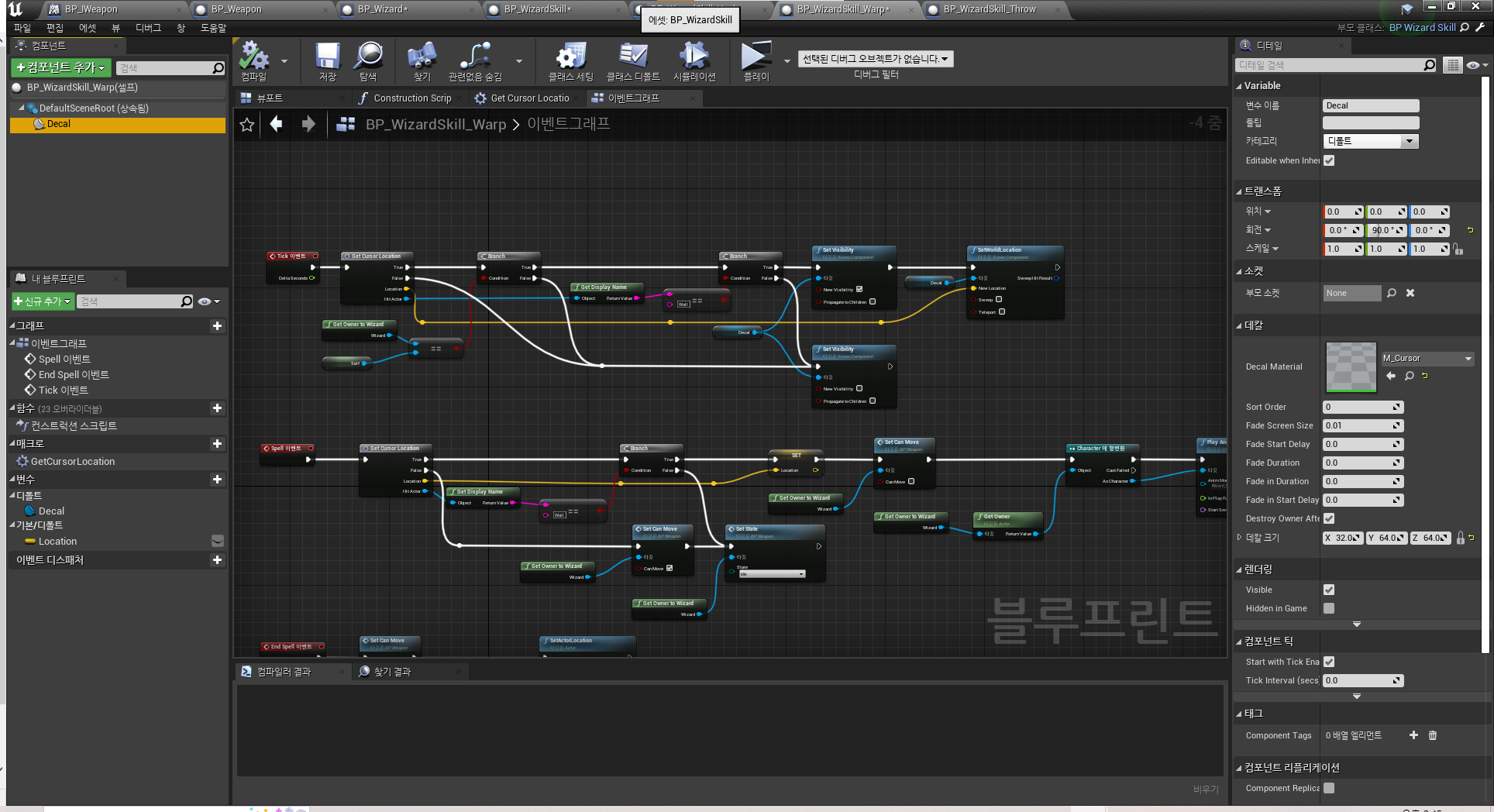
Task: Bookmark graph with the star icon
Action: [x=247, y=125]
